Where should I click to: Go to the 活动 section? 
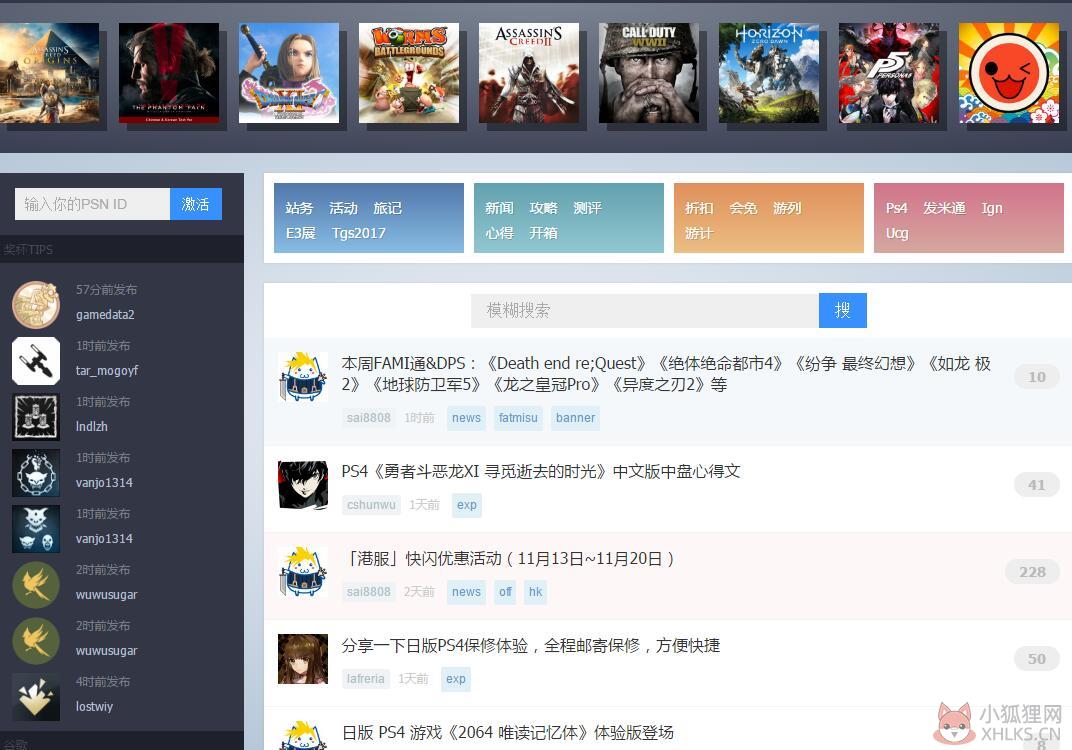pyautogui.click(x=343, y=208)
